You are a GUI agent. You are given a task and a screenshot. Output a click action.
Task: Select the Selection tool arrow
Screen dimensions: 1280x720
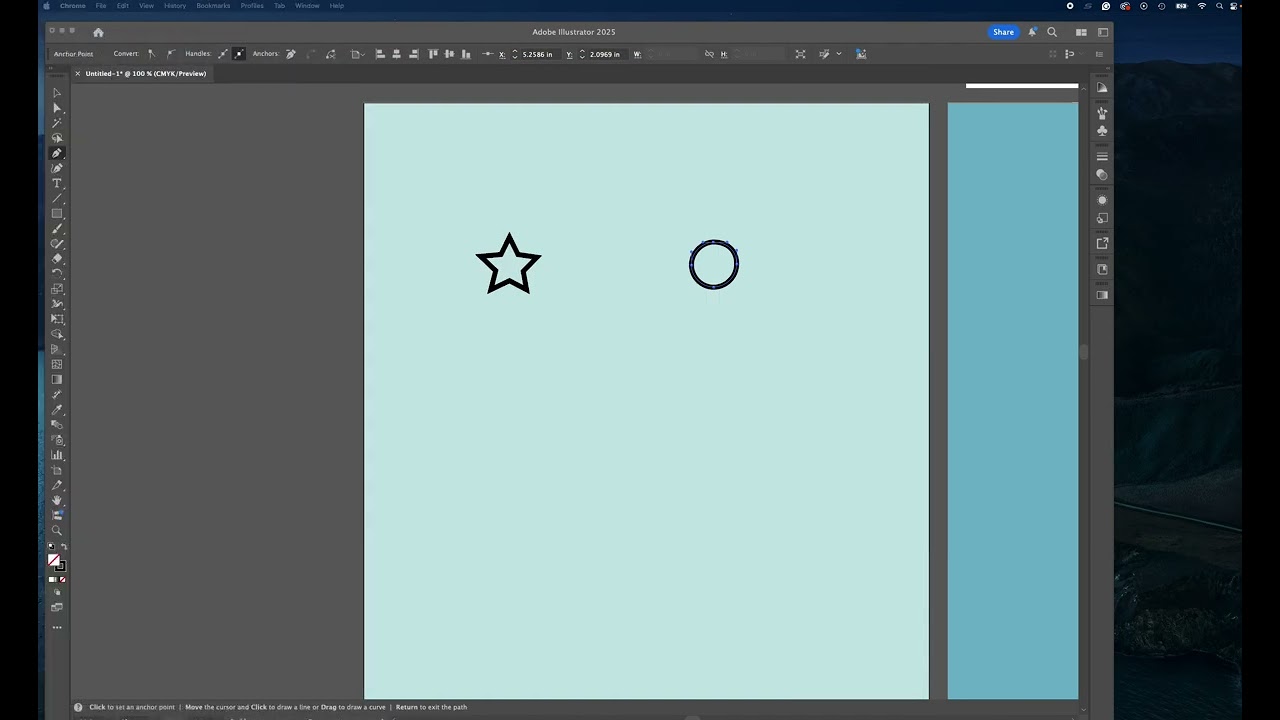pyautogui.click(x=57, y=93)
